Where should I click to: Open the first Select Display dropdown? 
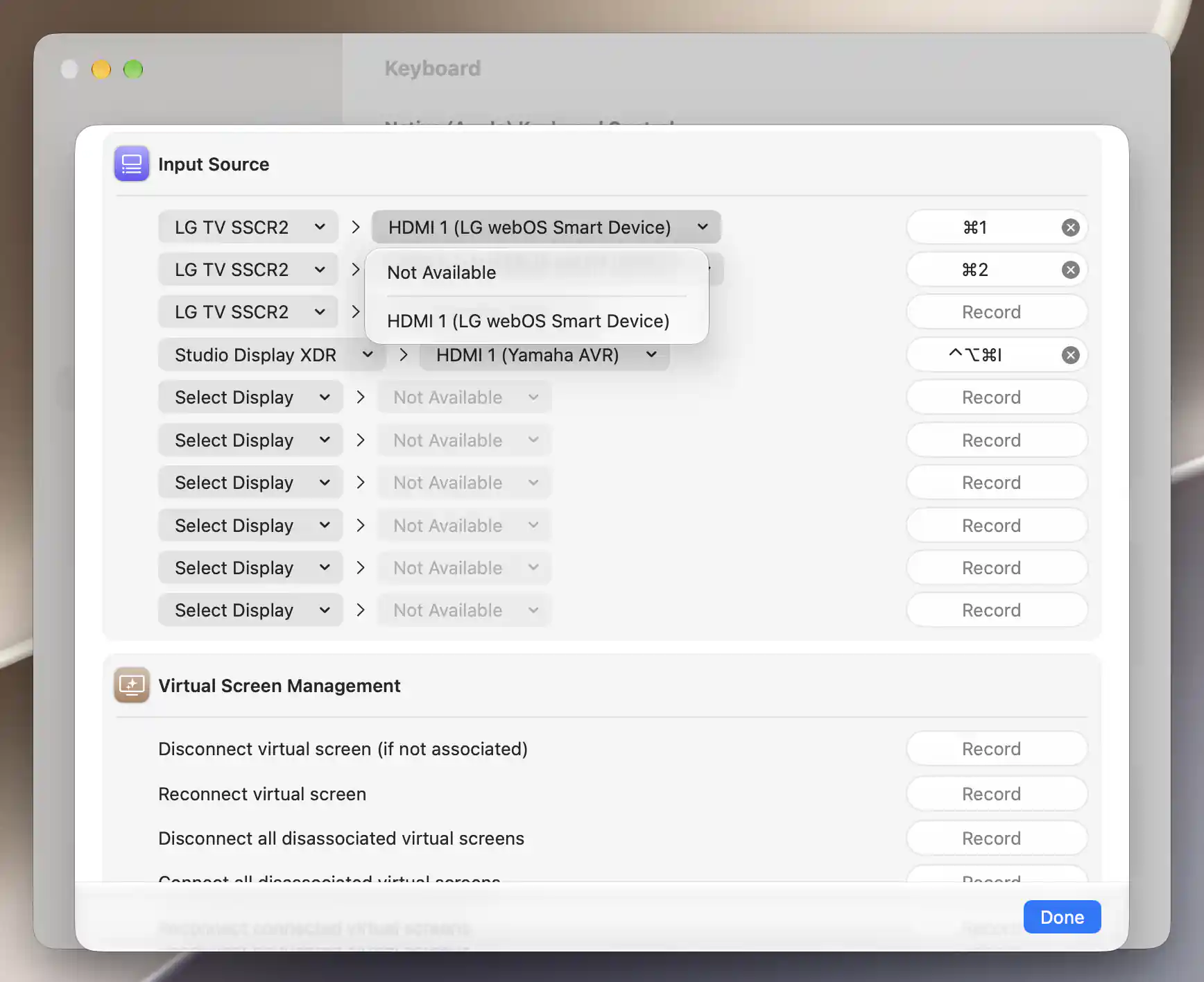click(x=251, y=397)
